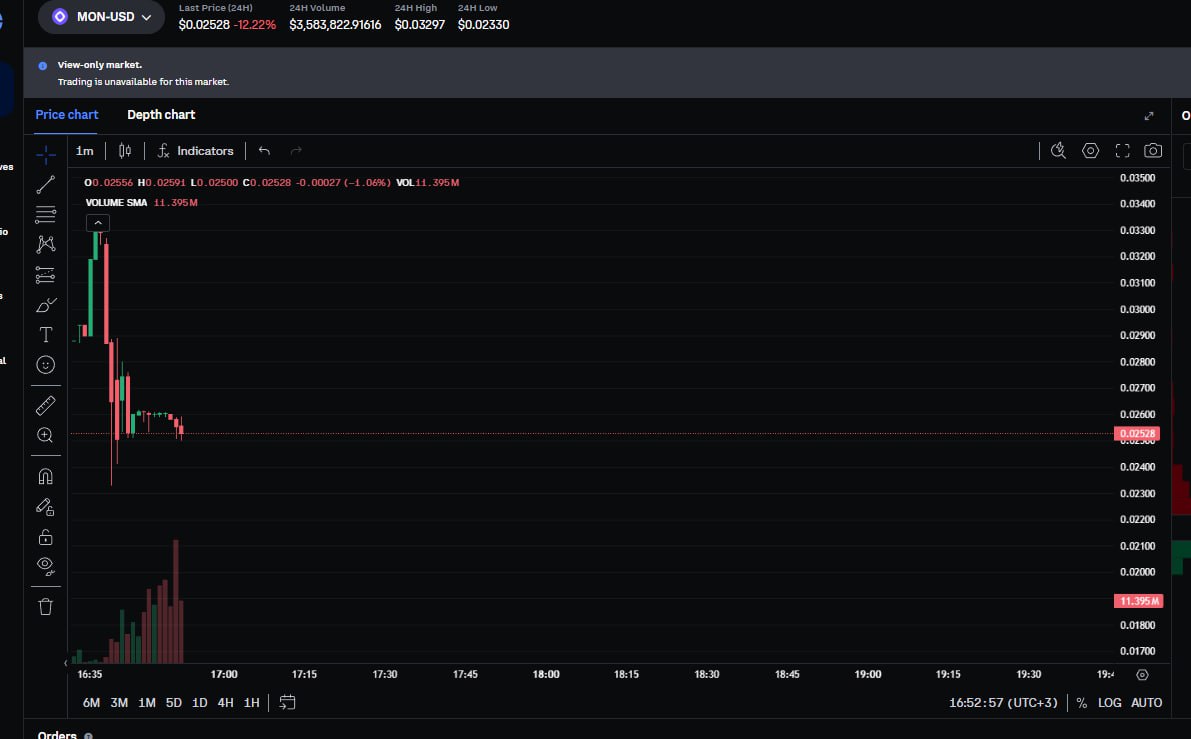Open chart settings hexagon icon
Image resolution: width=1191 pixels, height=739 pixels.
(x=1090, y=151)
